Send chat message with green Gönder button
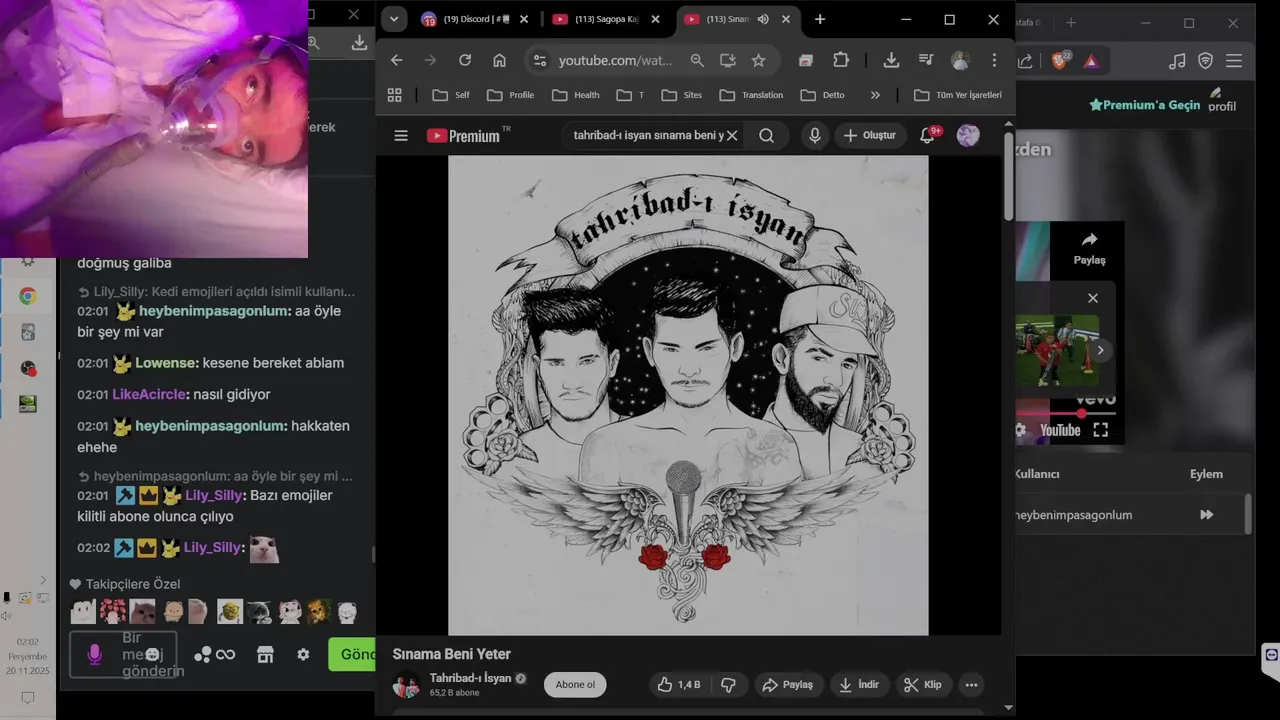Screen dimensions: 1280x720 click(x=352, y=654)
